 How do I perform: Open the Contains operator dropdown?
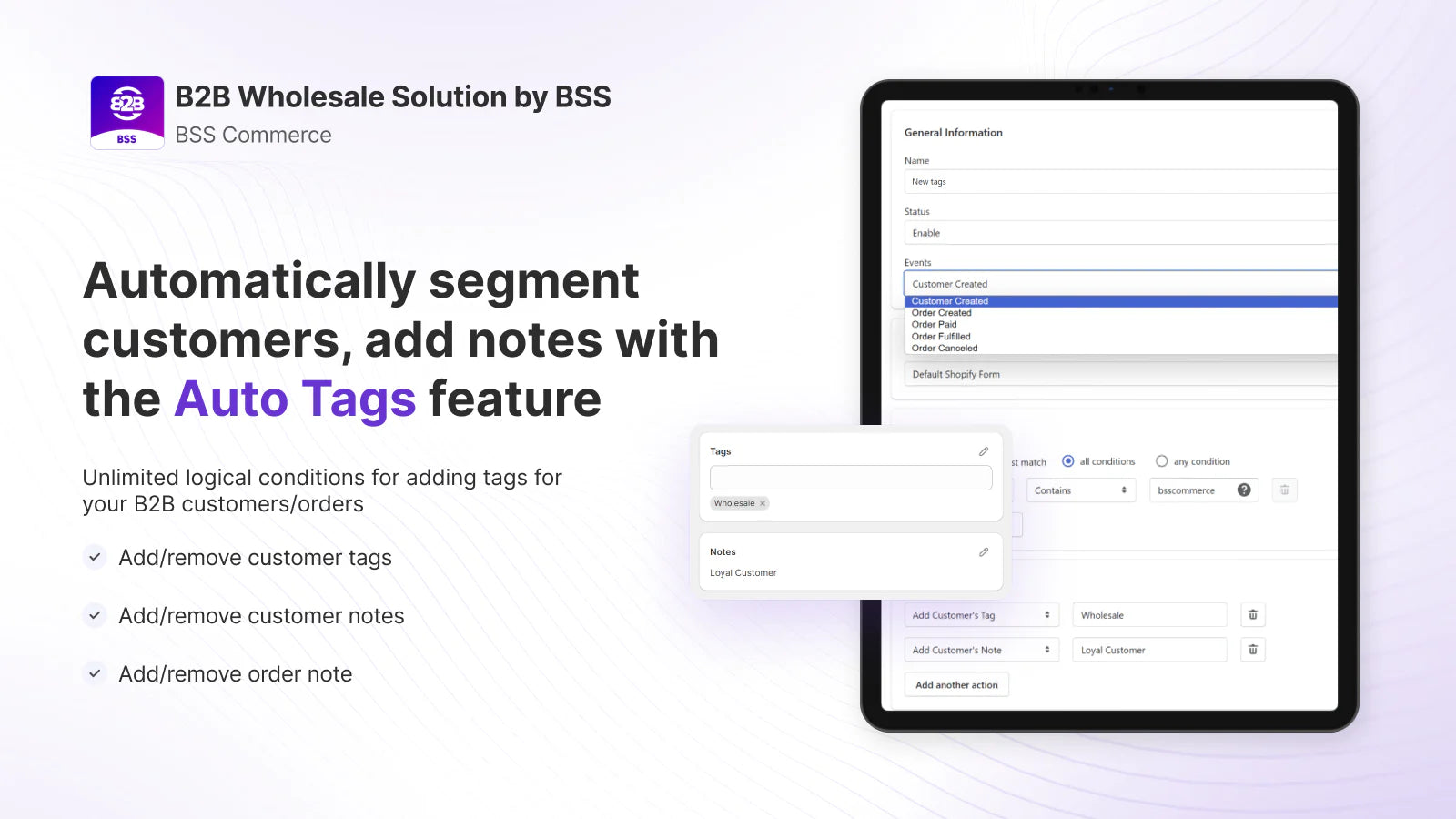pos(1080,490)
